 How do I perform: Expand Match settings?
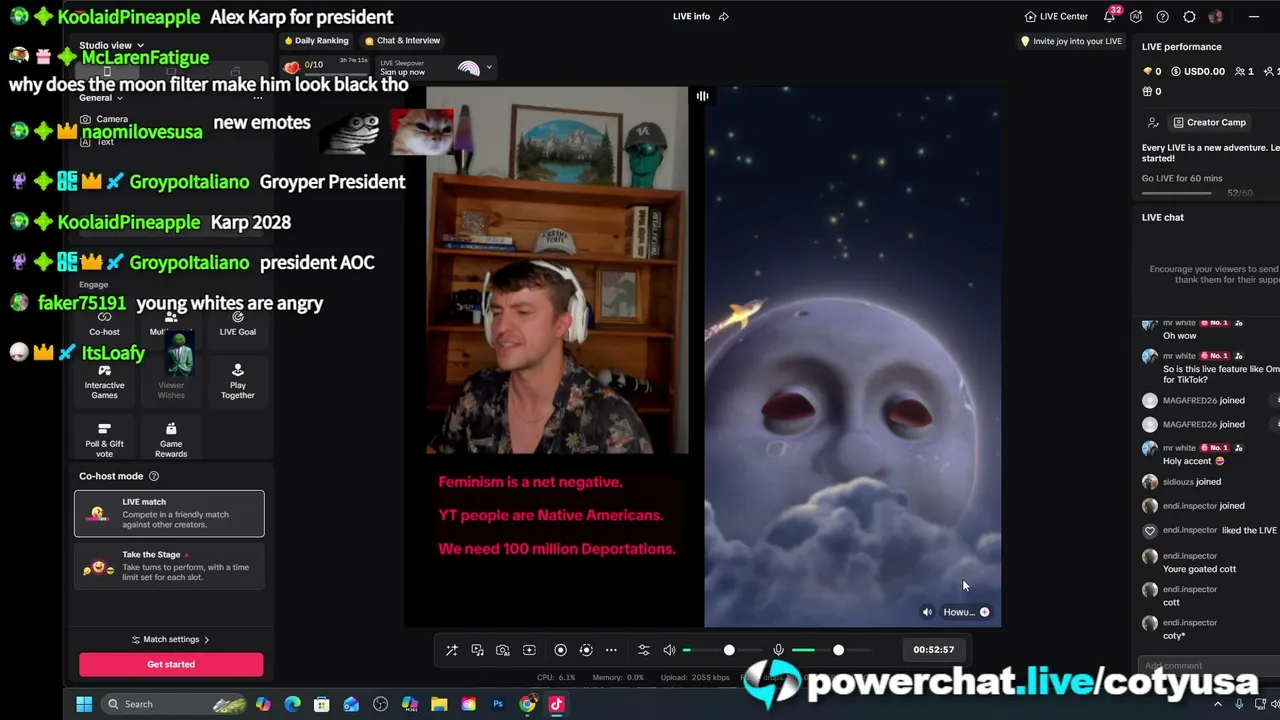171,639
